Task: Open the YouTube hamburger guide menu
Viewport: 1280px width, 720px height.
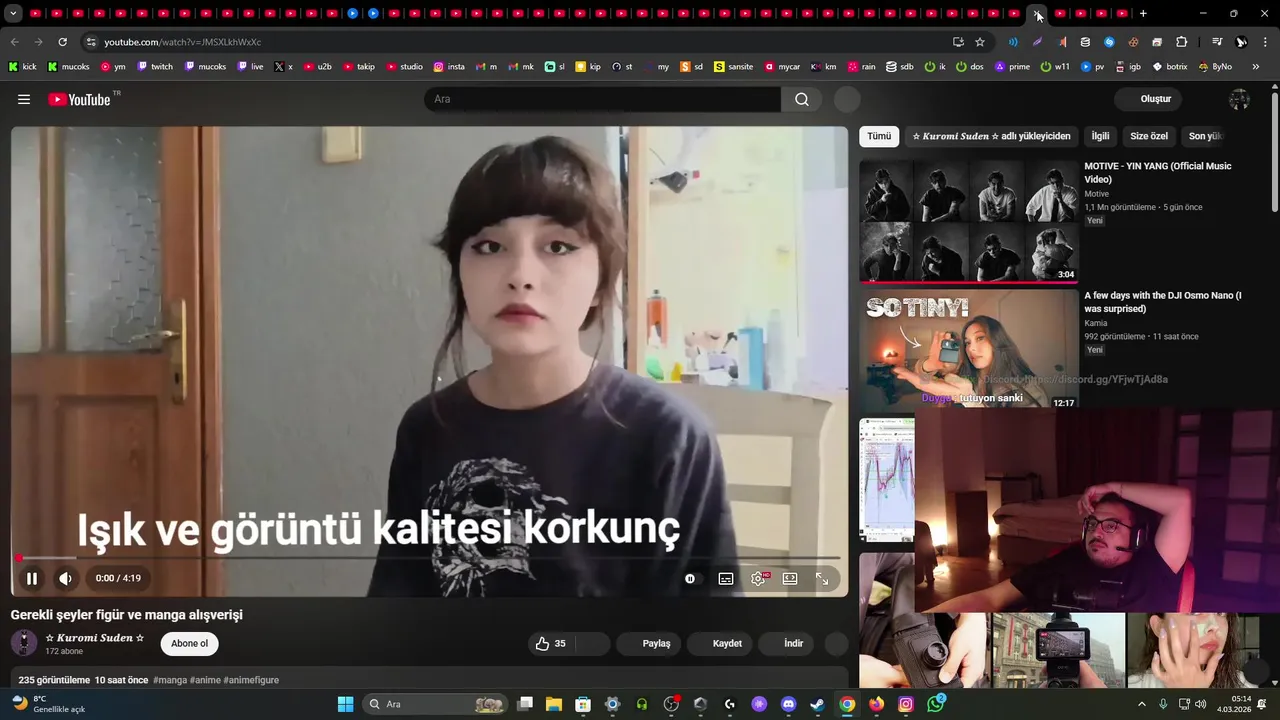Action: (24, 99)
